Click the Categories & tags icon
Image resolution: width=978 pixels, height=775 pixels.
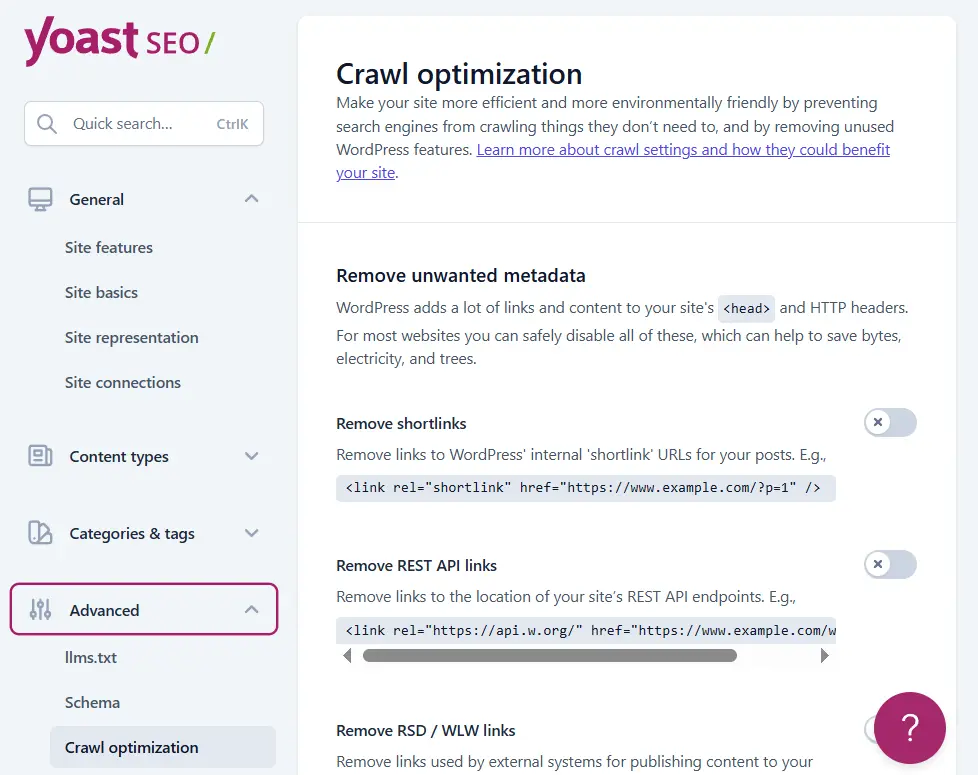coord(39,533)
